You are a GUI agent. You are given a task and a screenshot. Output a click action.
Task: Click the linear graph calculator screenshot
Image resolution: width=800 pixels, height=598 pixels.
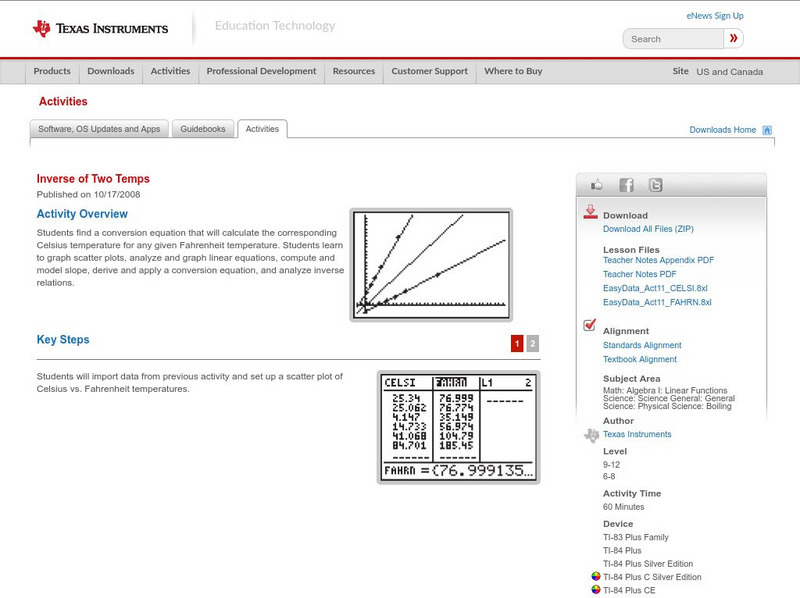pos(431,265)
